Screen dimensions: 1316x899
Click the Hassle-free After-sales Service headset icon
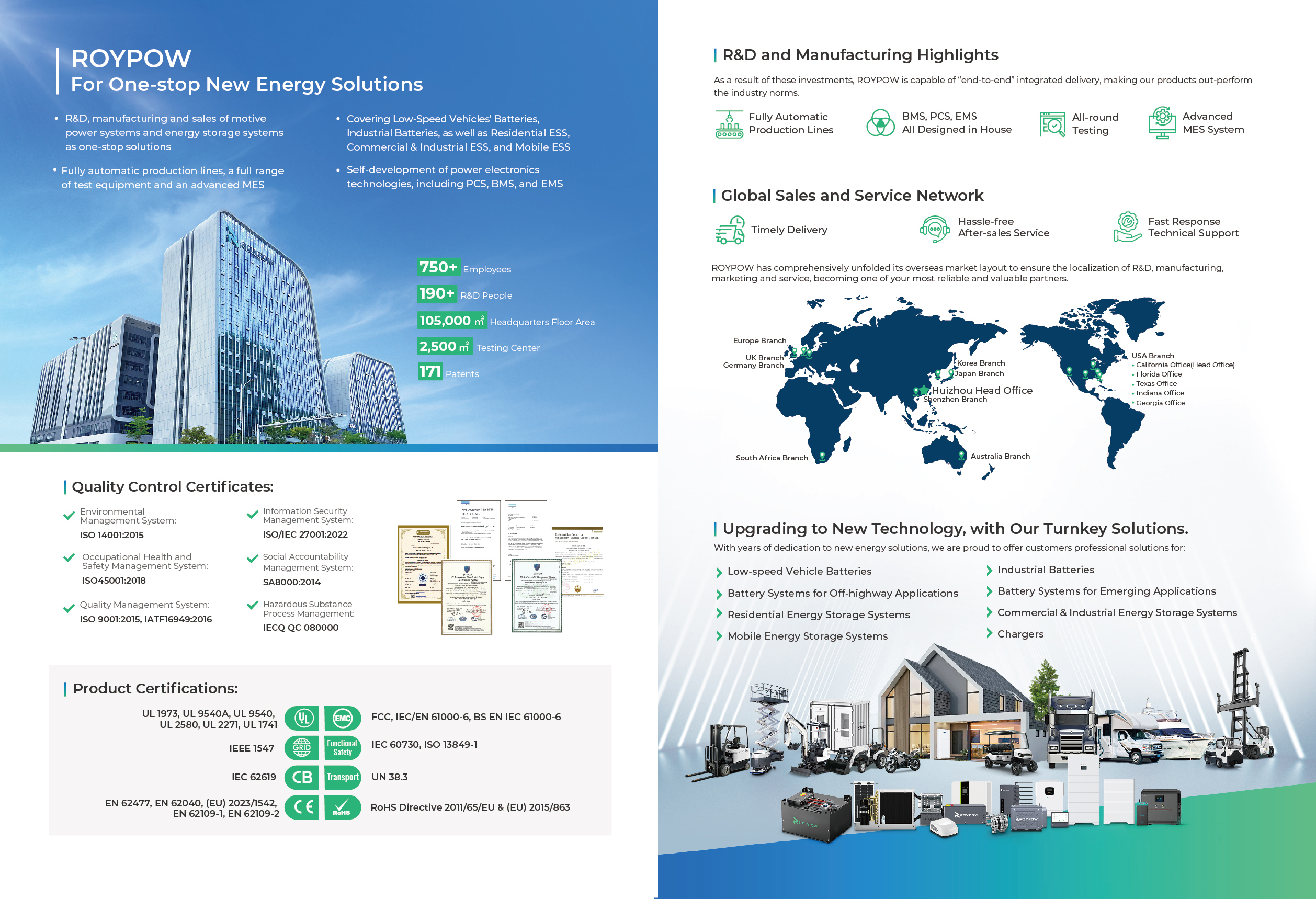coord(934,229)
